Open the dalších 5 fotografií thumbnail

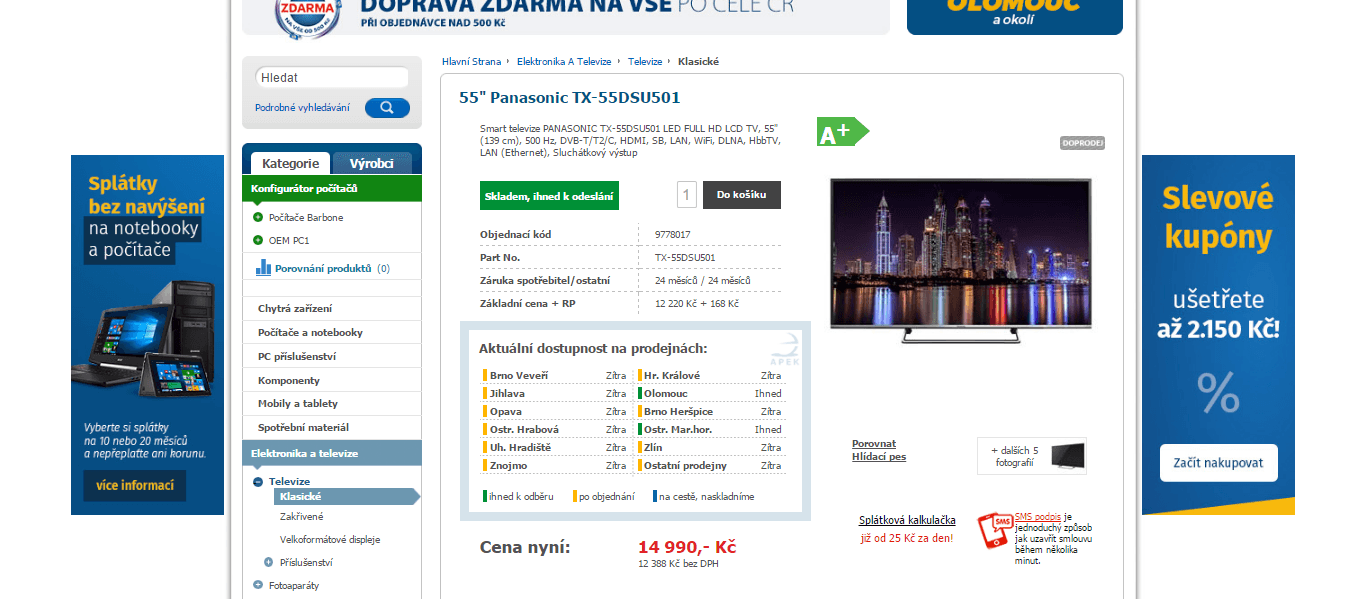1032,456
